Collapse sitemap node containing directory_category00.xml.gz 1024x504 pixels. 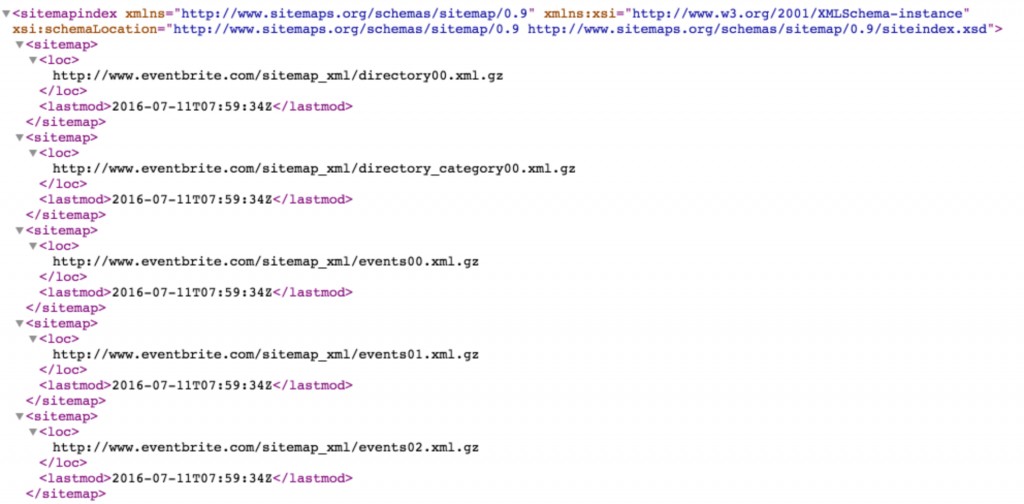(20, 138)
